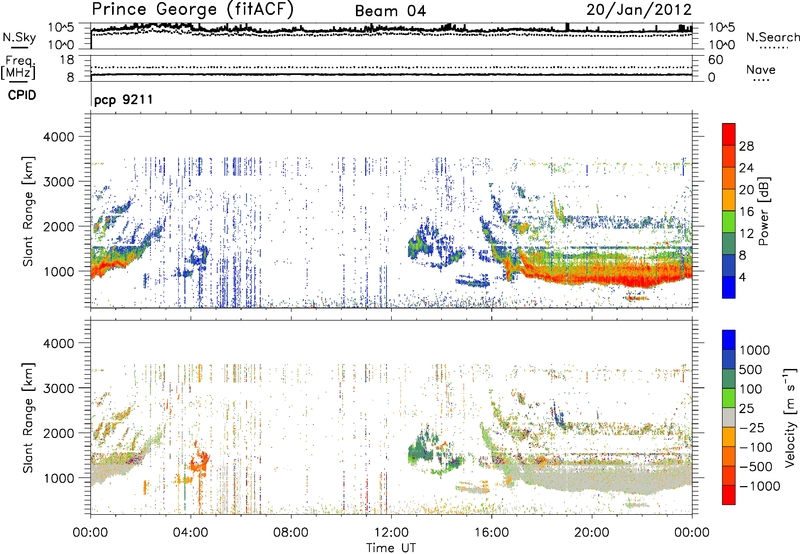Viewport: 800px width, 554px height.
Task: Click the '-25' Velocity scale value
Action: point(752,428)
